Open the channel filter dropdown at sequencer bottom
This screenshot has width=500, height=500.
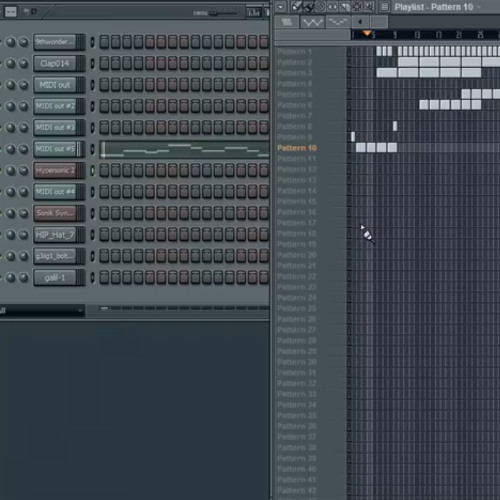tap(42, 311)
